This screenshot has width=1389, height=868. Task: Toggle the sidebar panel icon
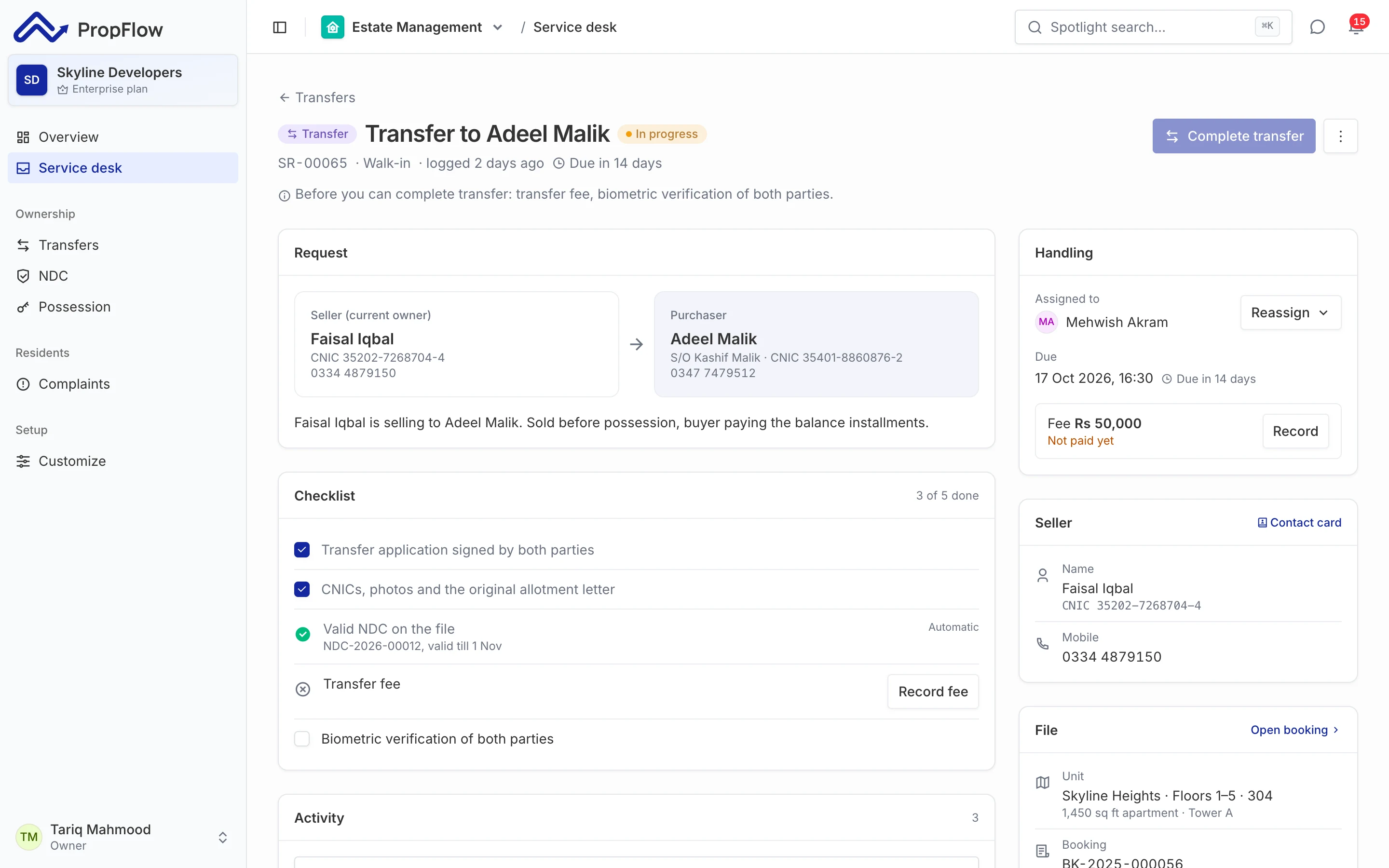280,27
